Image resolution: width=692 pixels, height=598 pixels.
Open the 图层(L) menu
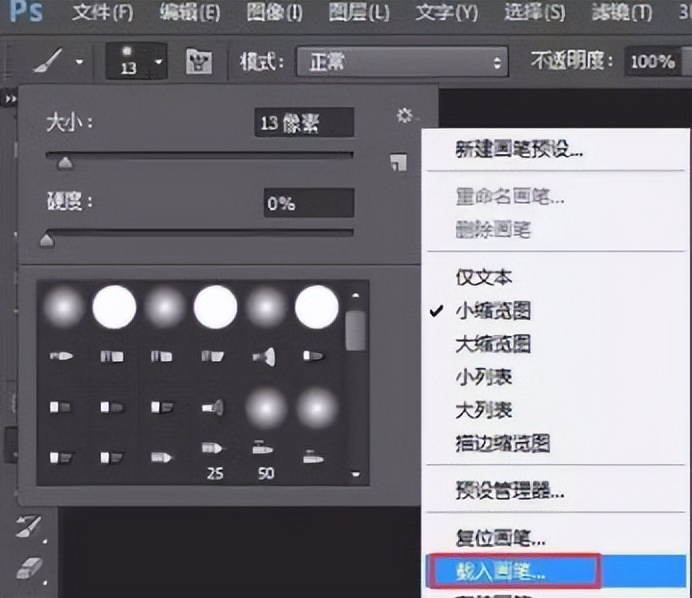359,12
